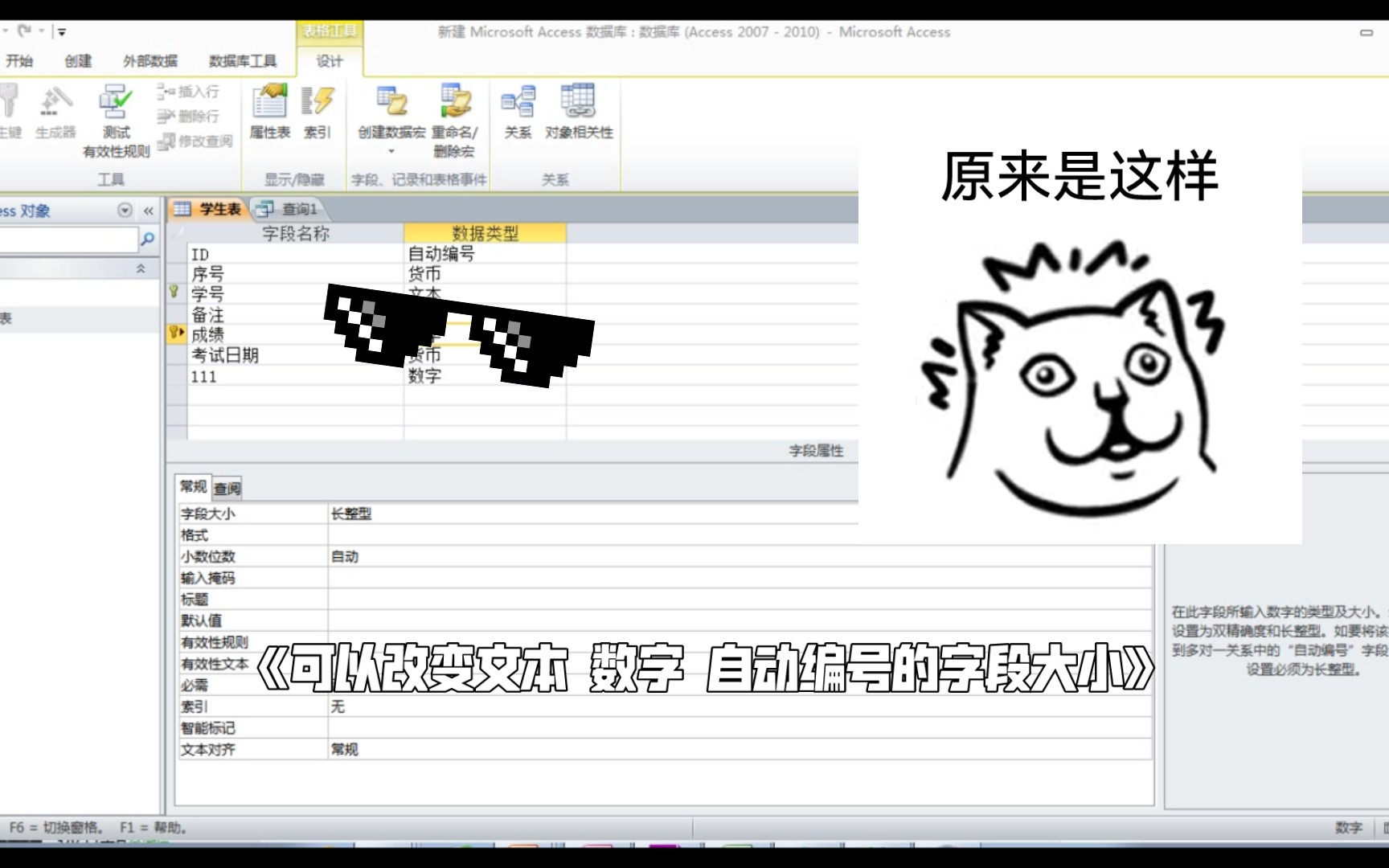Click the 智能标记 property field
Viewport: 1389px width, 868px height.
[740, 727]
